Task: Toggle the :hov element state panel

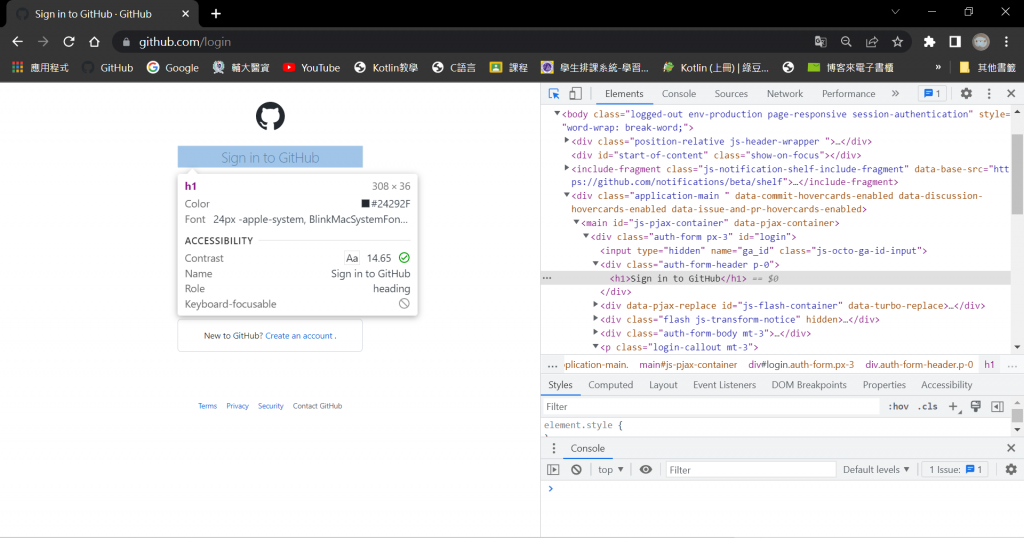Action: pos(898,406)
